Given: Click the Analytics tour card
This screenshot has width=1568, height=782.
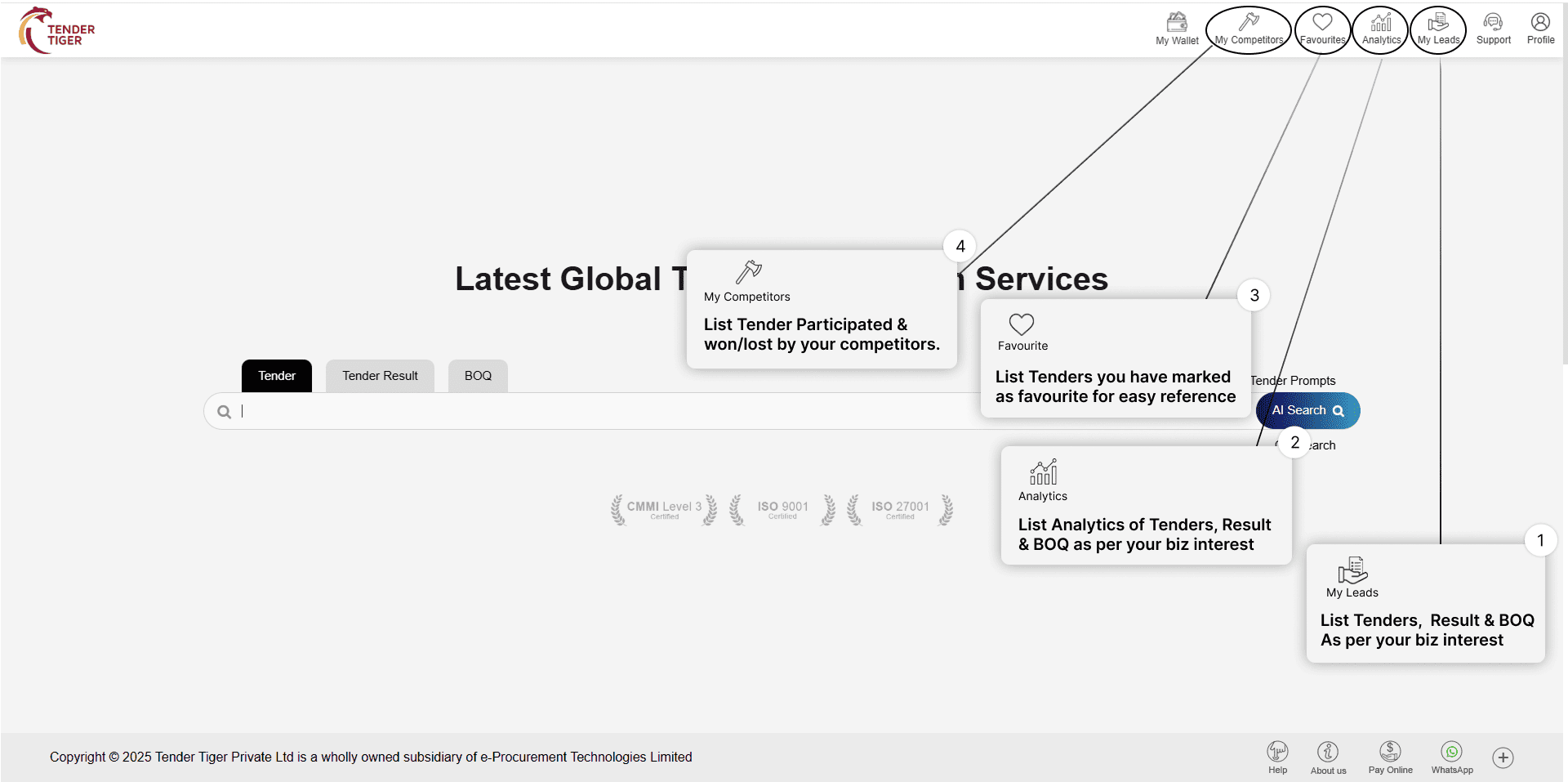Looking at the screenshot, I should click(1145, 507).
